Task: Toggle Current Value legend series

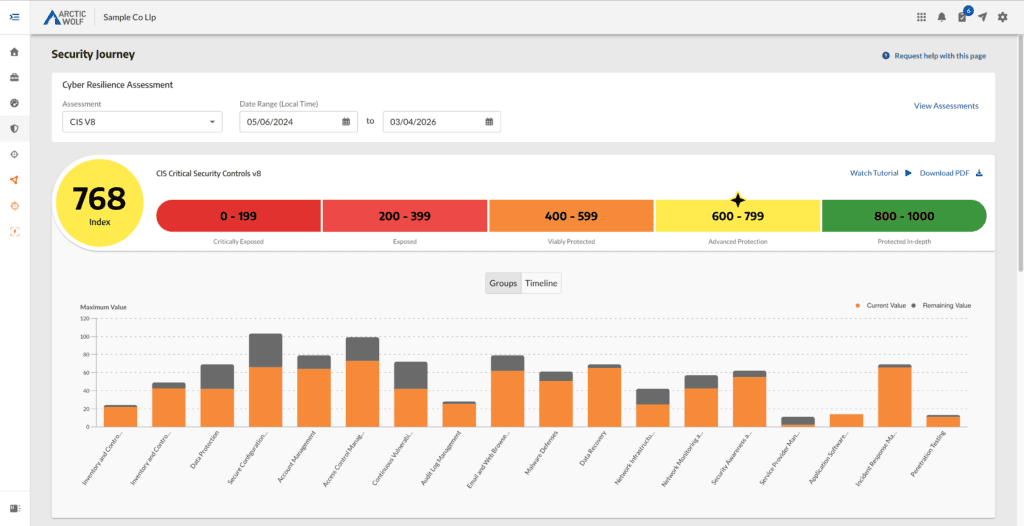Action: (881, 305)
